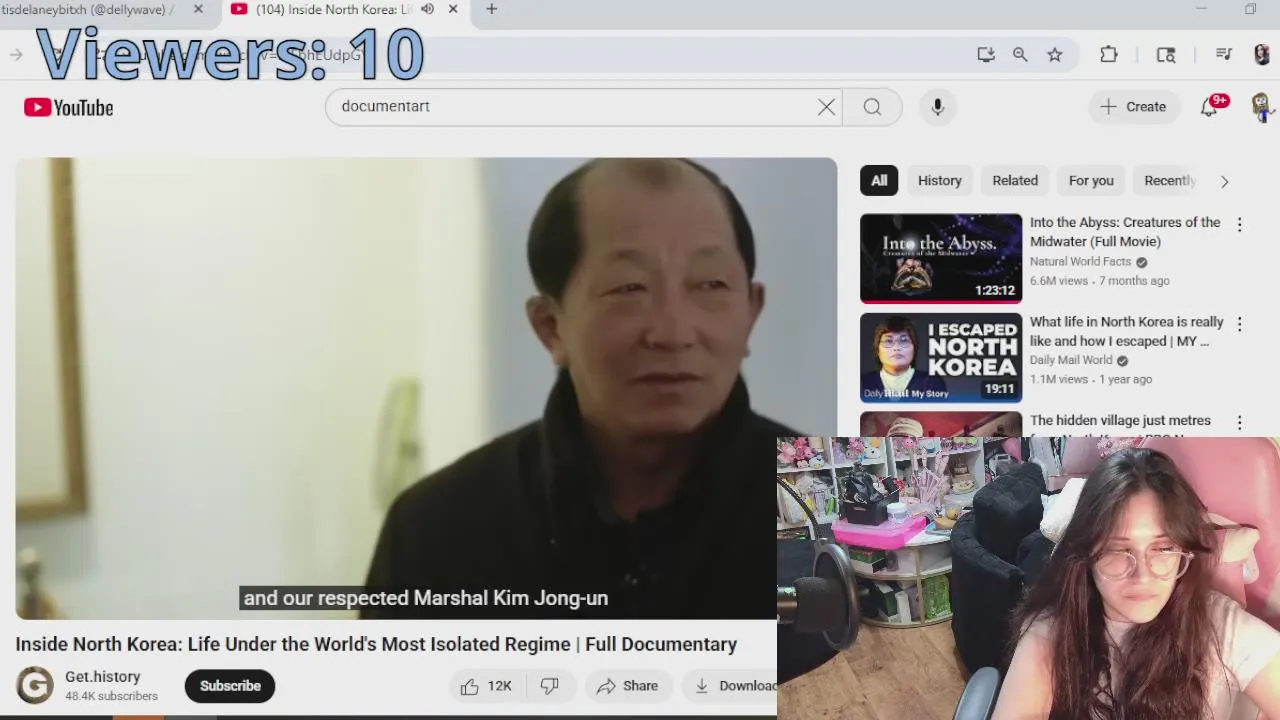Screen dimensions: 1280x720
Task: Share the video
Action: click(627, 686)
